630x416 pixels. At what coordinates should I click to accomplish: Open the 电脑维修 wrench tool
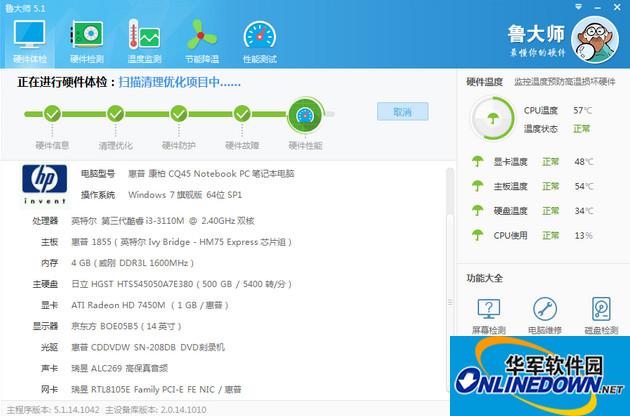click(x=545, y=316)
